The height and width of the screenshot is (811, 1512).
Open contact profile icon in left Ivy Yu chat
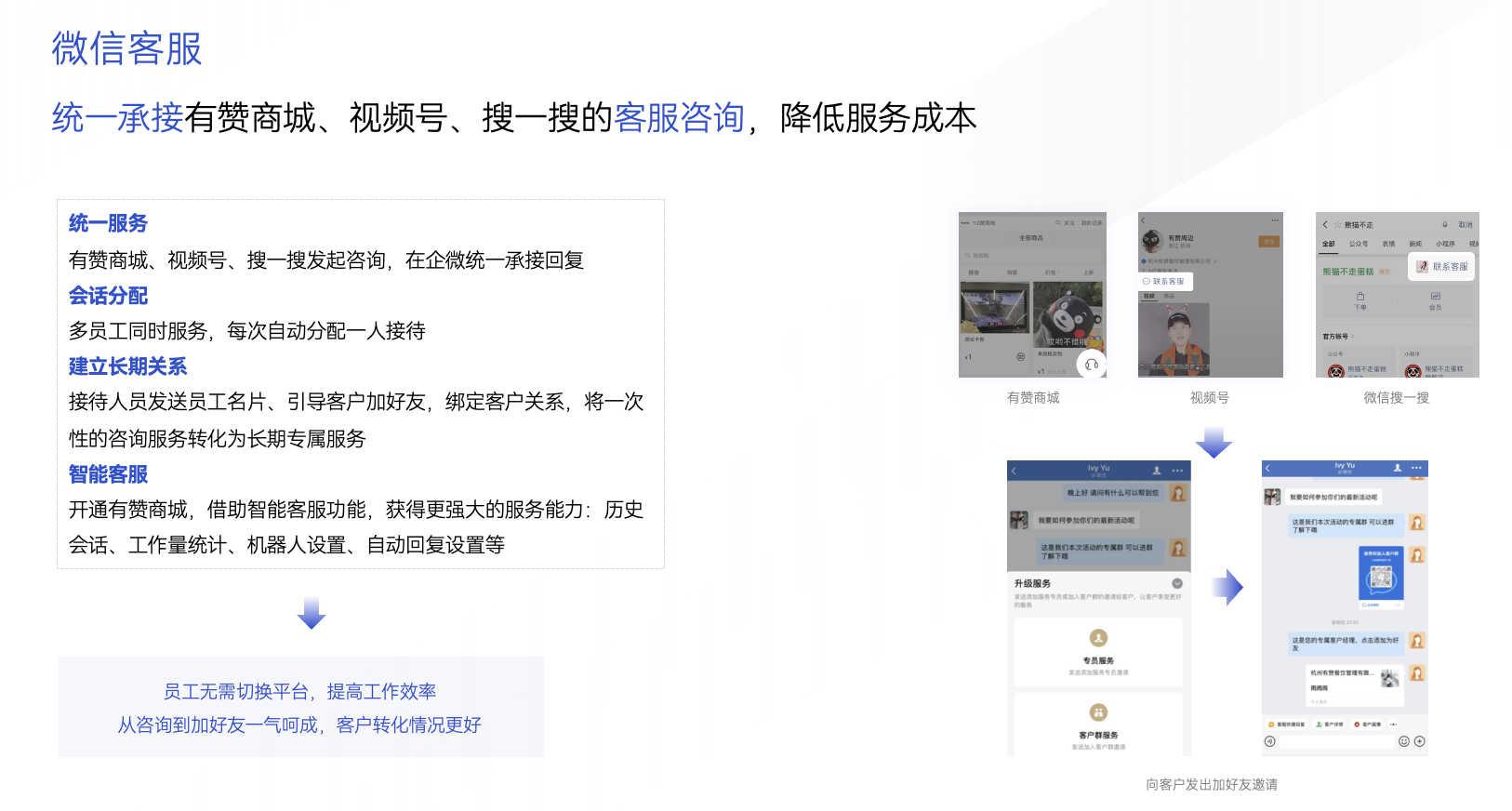pos(1157,471)
